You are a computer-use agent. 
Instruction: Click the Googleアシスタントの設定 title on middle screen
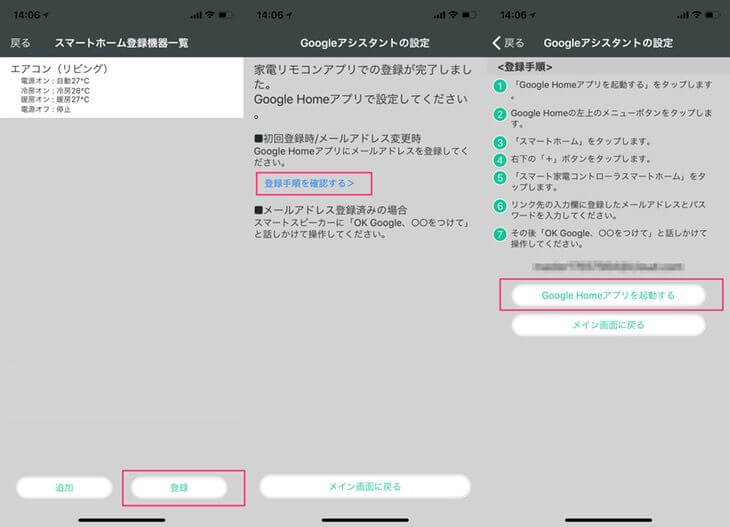pyautogui.click(x=365, y=43)
